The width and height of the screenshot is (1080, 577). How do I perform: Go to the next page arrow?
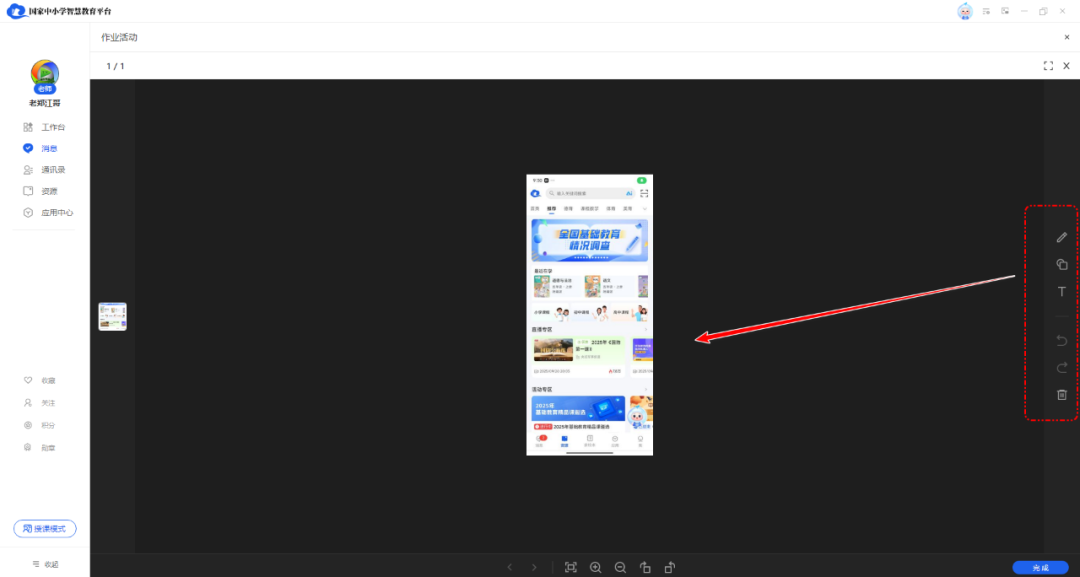pos(534,567)
